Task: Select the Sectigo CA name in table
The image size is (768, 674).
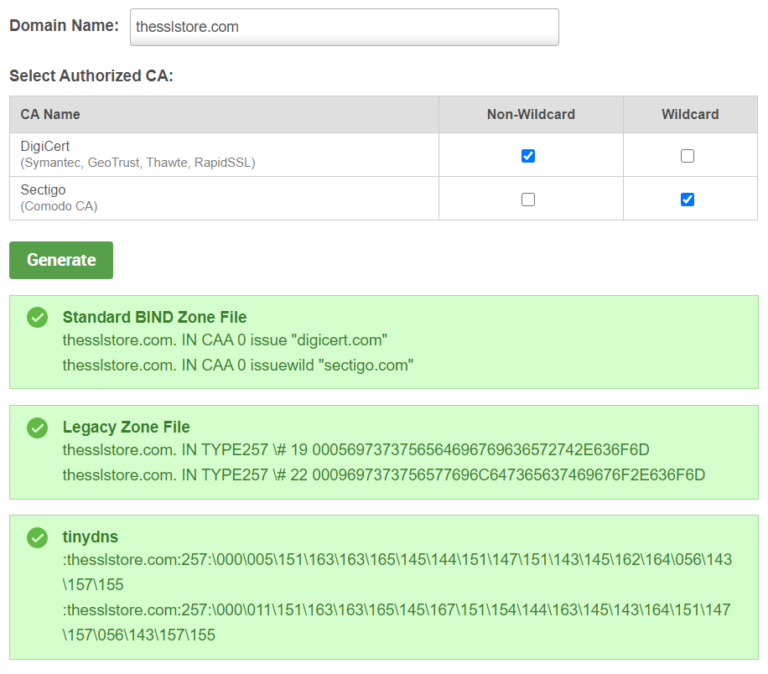Action: click(43, 190)
